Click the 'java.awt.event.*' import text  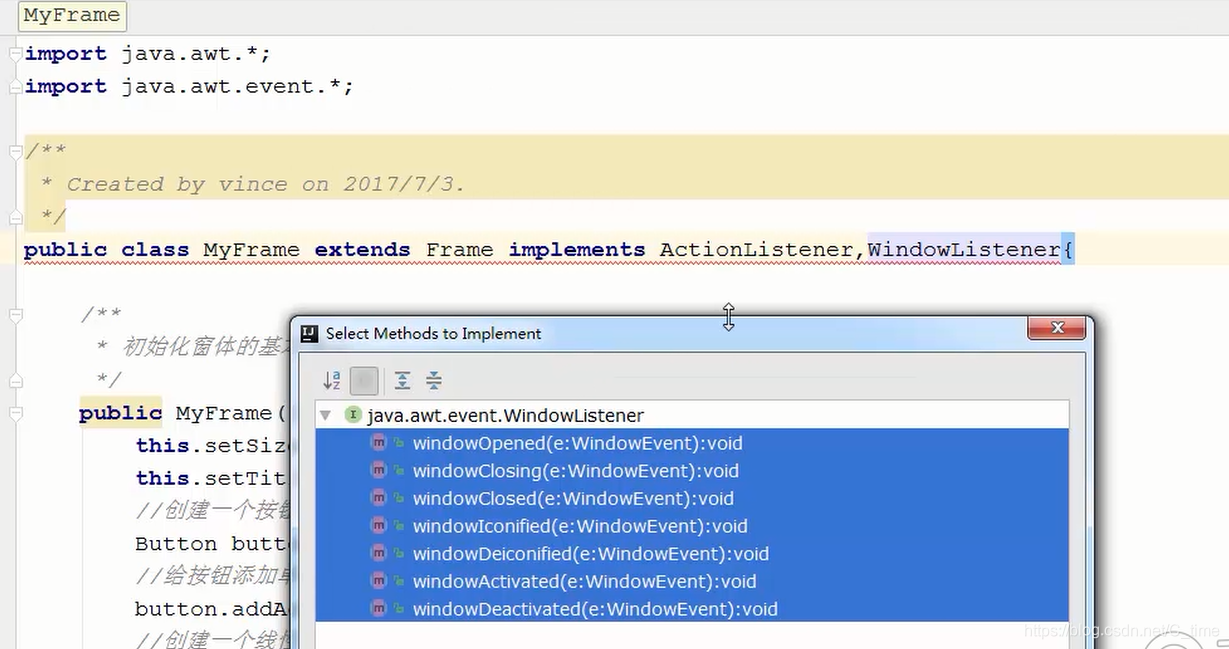click(231, 86)
